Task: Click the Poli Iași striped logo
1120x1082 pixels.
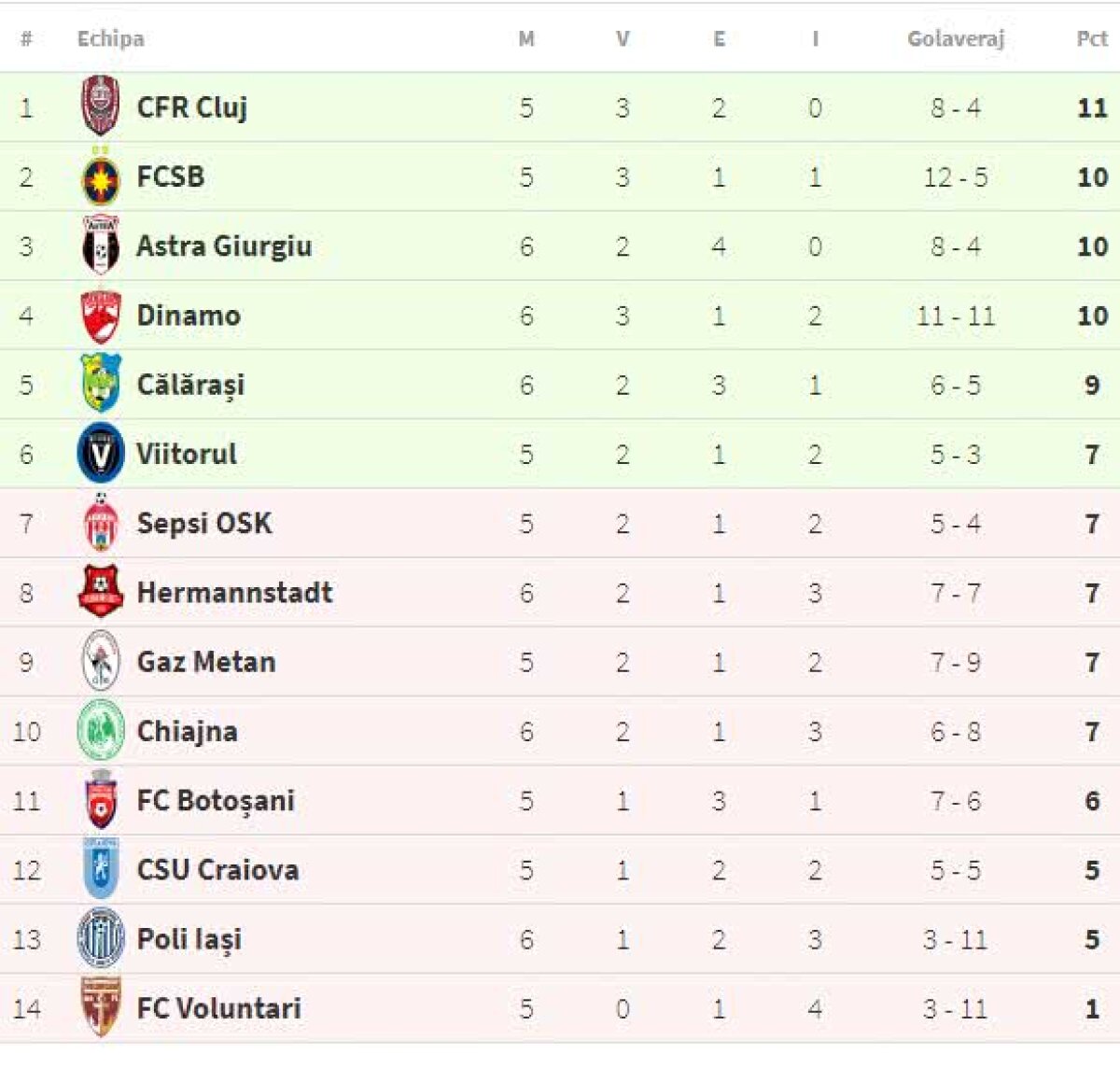Action: [100, 938]
